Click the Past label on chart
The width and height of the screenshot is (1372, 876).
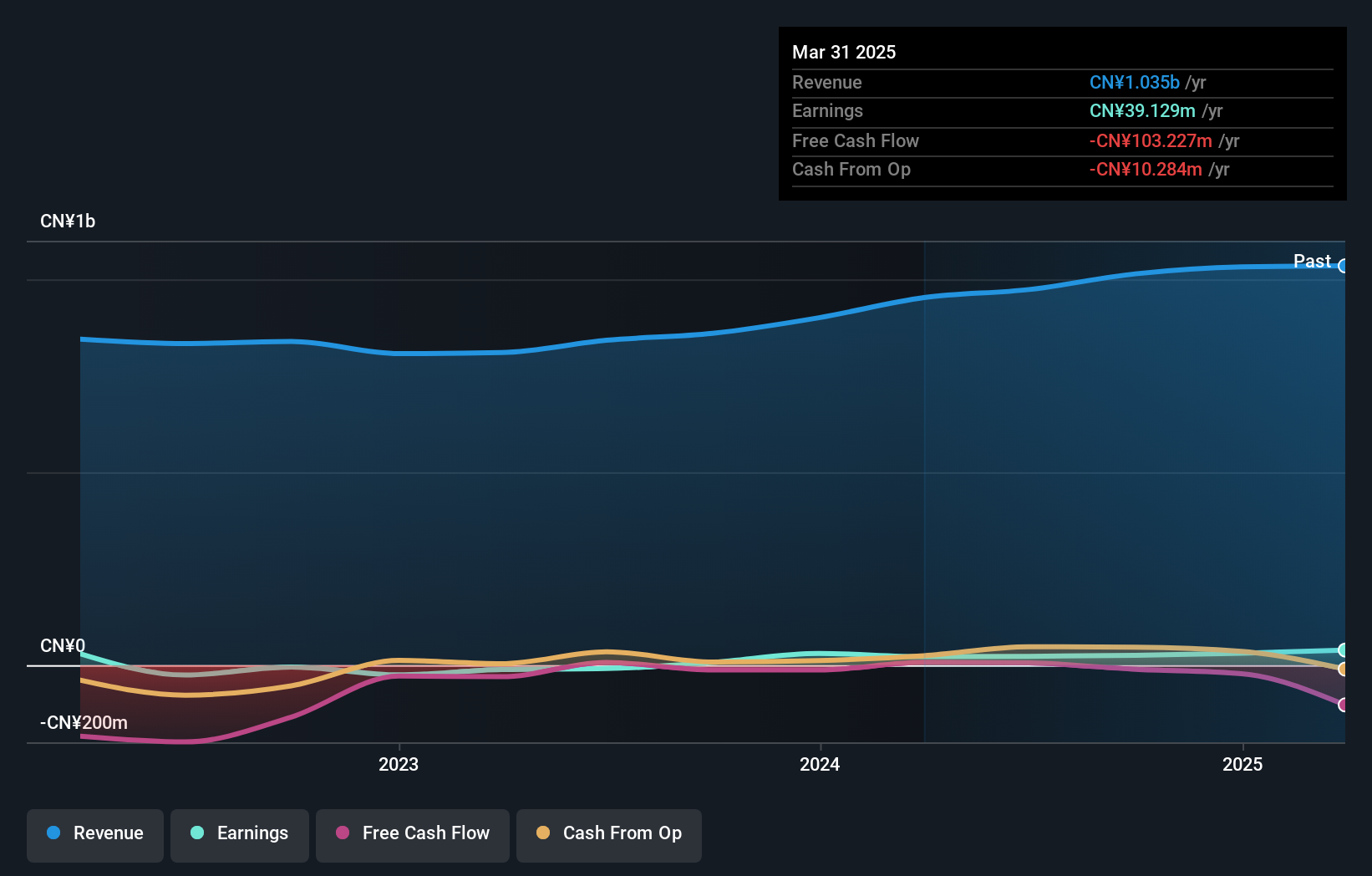(1312, 261)
